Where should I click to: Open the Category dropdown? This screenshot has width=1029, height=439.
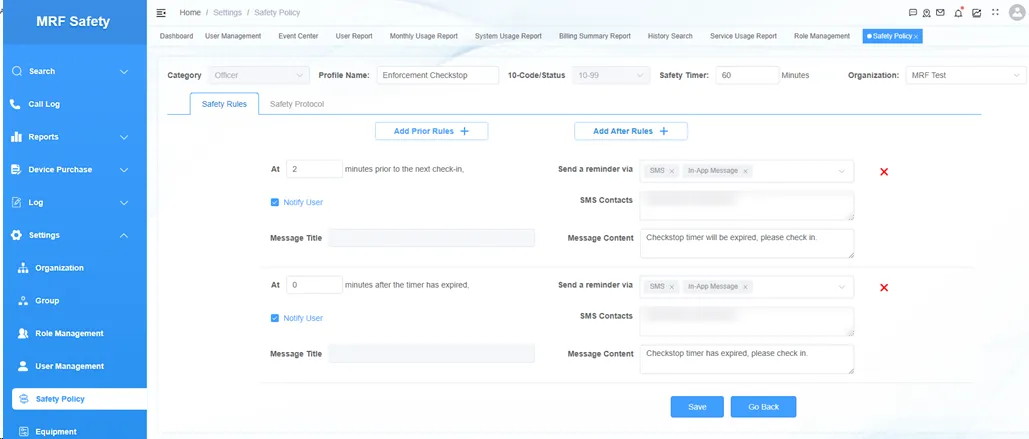tap(259, 75)
